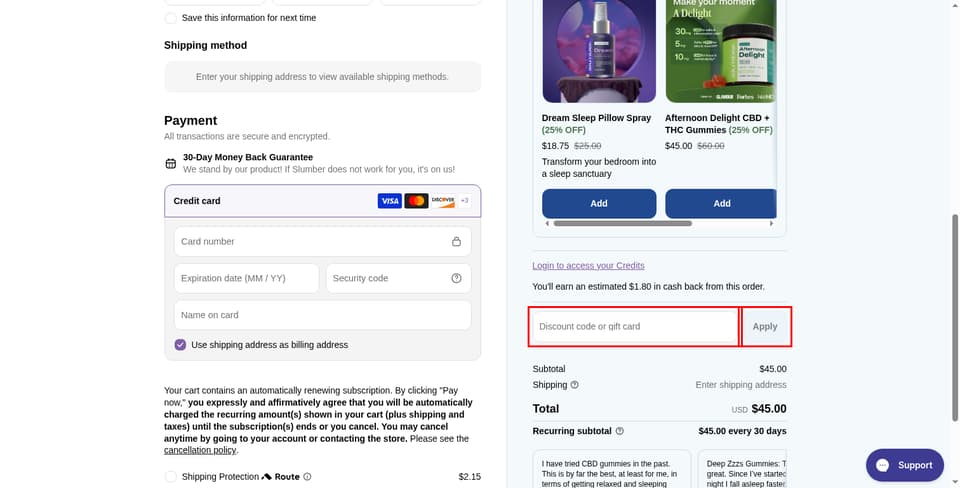Click the struck-through $60.00 price

(711, 146)
